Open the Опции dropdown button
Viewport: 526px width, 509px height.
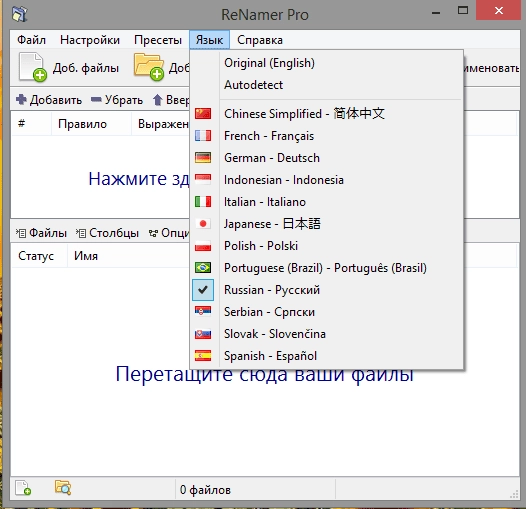pos(169,233)
